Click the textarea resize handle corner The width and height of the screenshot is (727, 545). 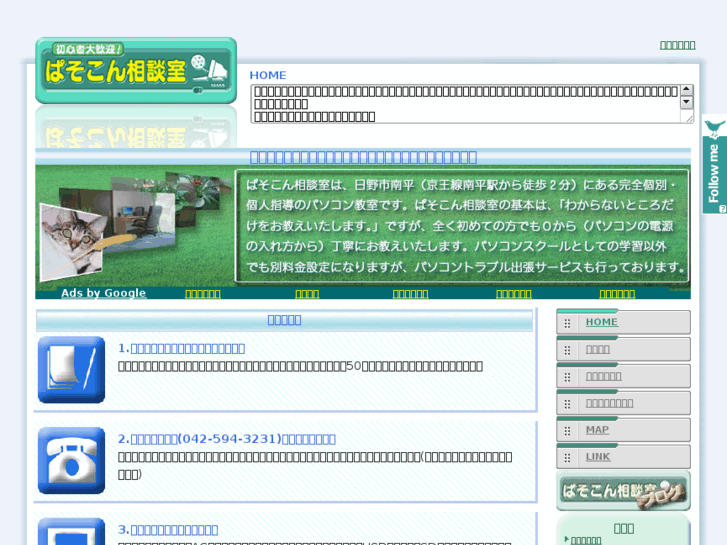(x=689, y=119)
